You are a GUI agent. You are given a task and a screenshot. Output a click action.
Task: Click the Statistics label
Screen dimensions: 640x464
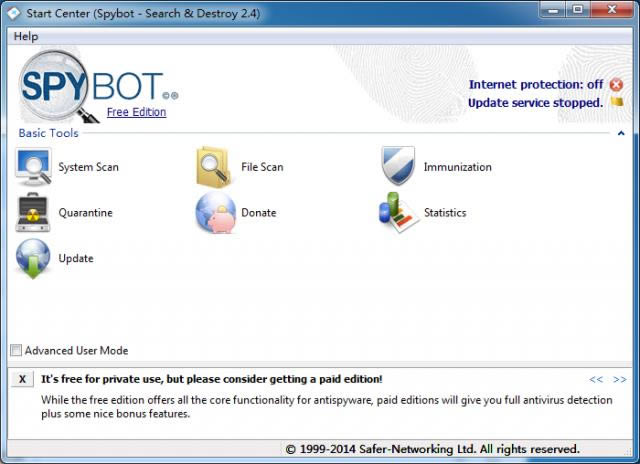click(445, 213)
